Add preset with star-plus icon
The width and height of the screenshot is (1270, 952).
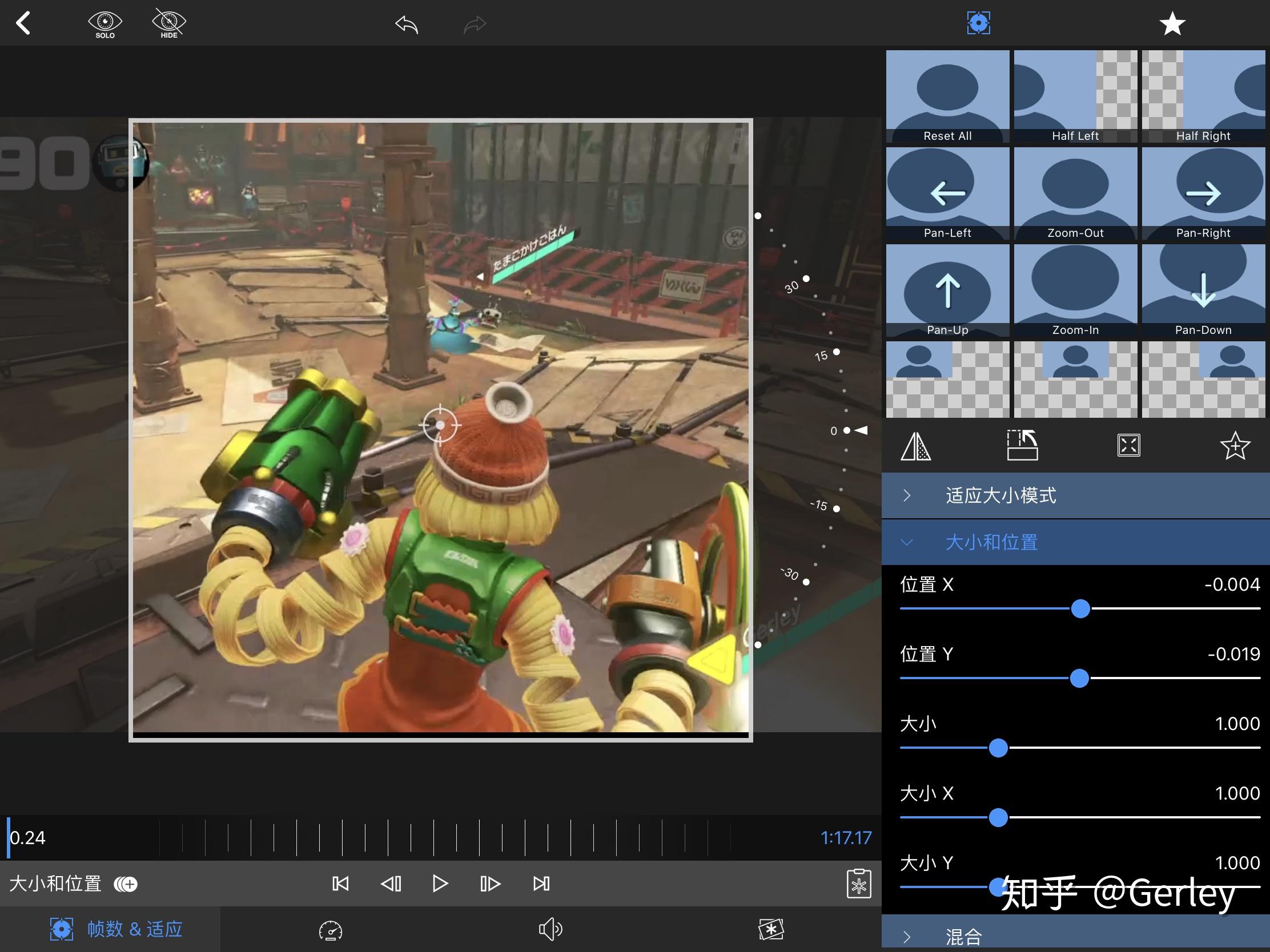pos(1235,446)
